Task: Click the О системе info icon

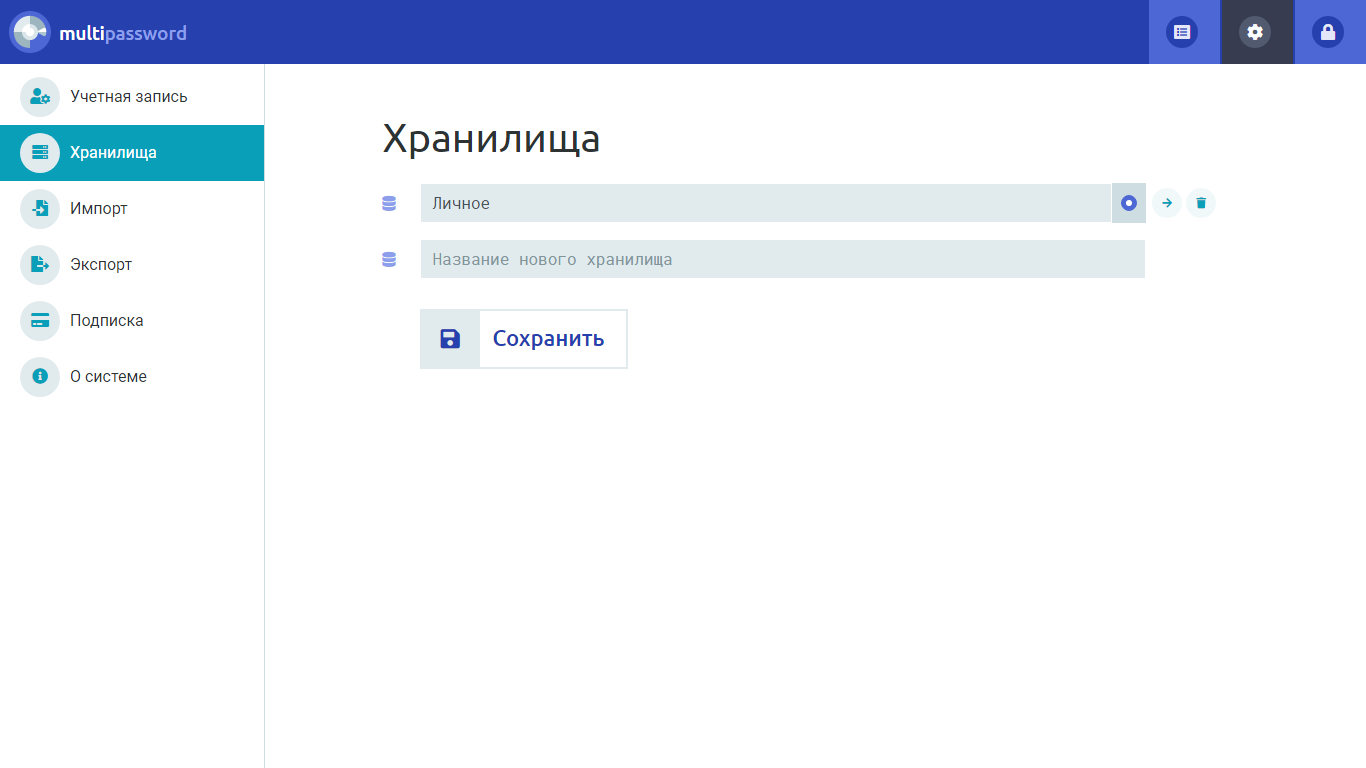Action: pos(40,377)
